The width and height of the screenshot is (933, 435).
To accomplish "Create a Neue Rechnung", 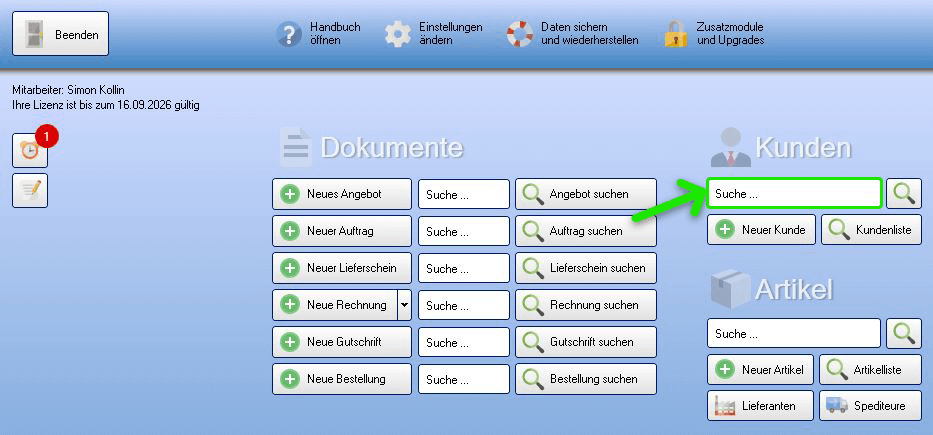I will coord(335,305).
